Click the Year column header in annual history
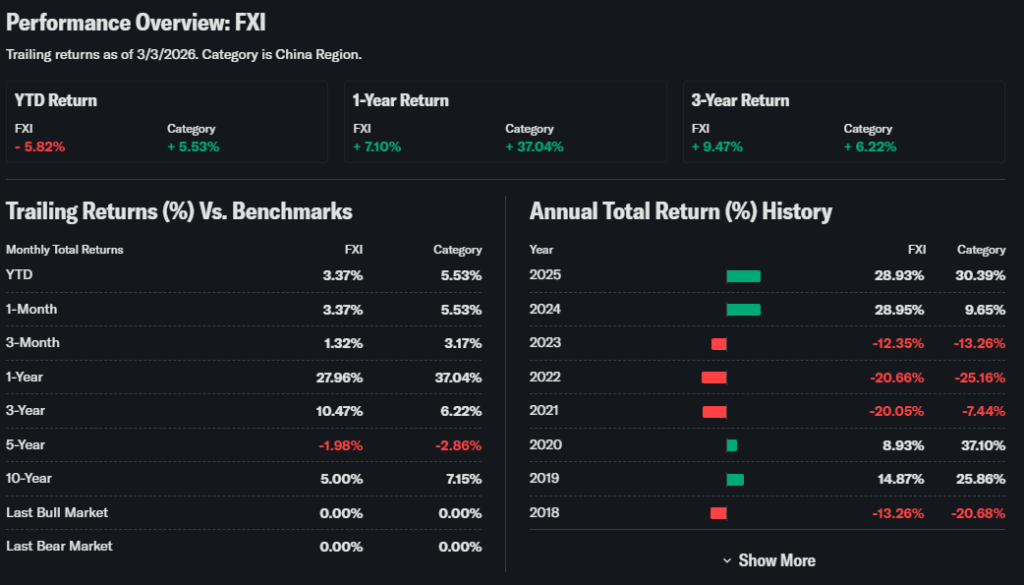The width and height of the screenshot is (1024, 585). tap(541, 250)
